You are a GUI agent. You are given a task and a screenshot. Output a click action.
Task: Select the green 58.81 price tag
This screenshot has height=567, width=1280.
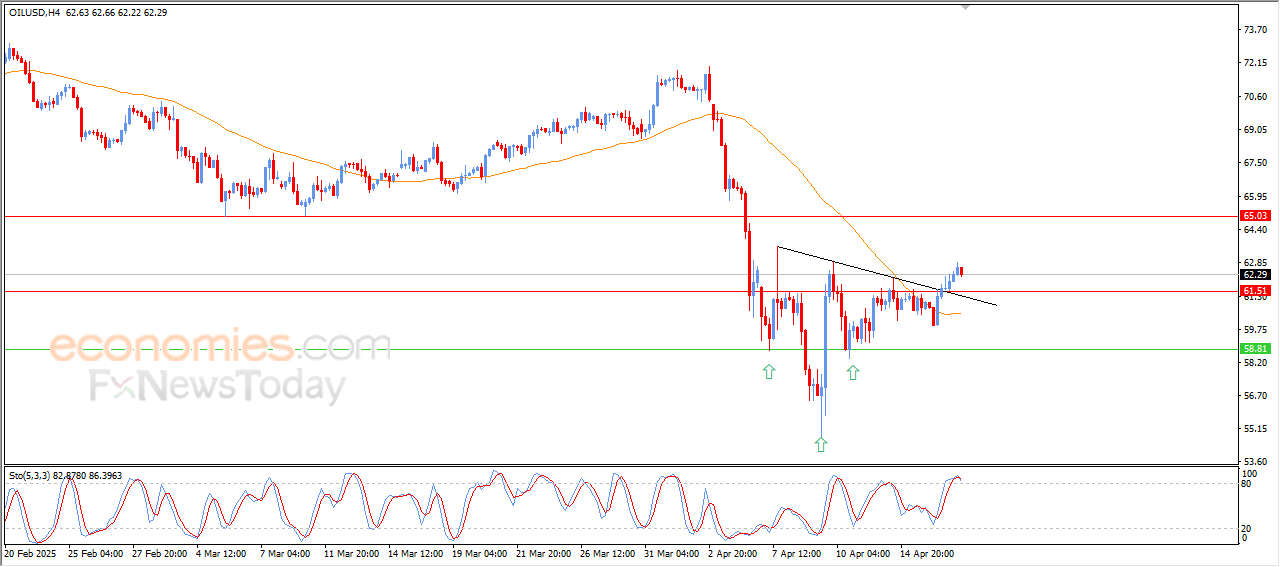pyautogui.click(x=1255, y=348)
